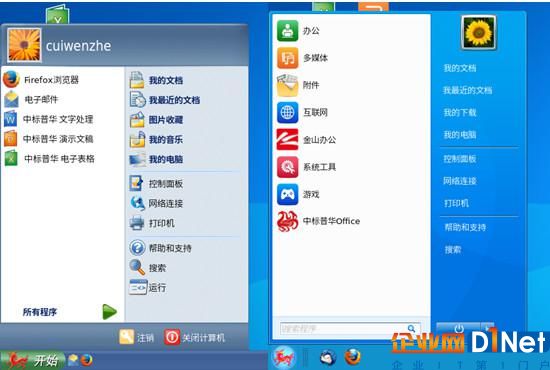This screenshot has height=370, width=550.
Task: Select 控制面板 in the left start menu
Action: point(156,184)
